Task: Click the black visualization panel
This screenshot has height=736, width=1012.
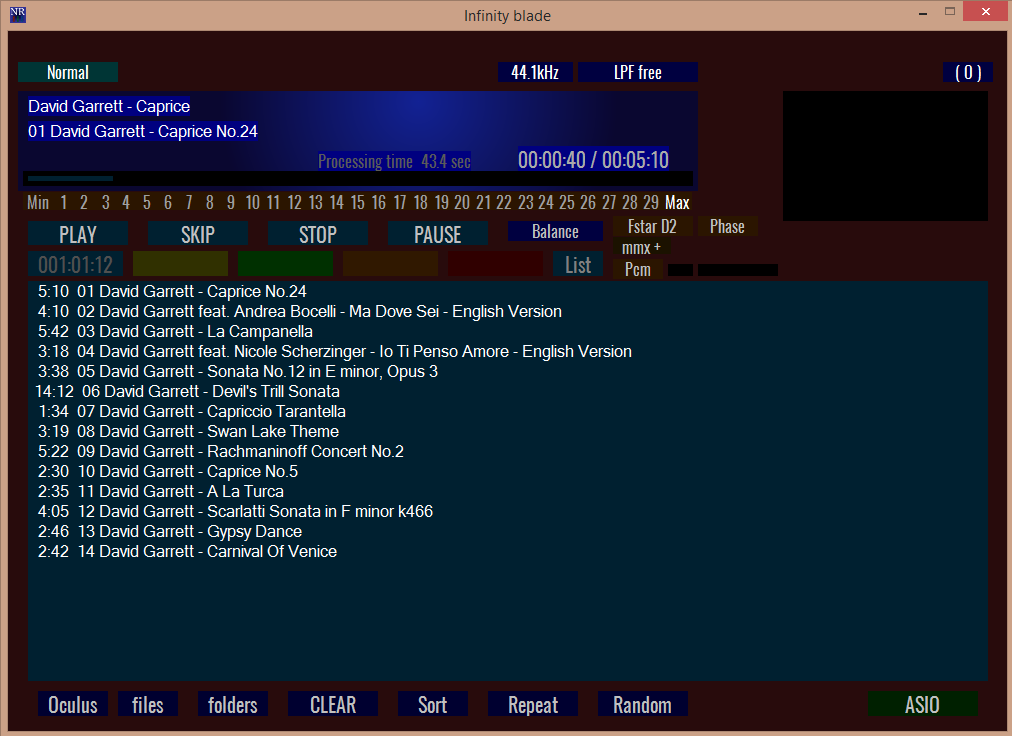Action: (885, 156)
